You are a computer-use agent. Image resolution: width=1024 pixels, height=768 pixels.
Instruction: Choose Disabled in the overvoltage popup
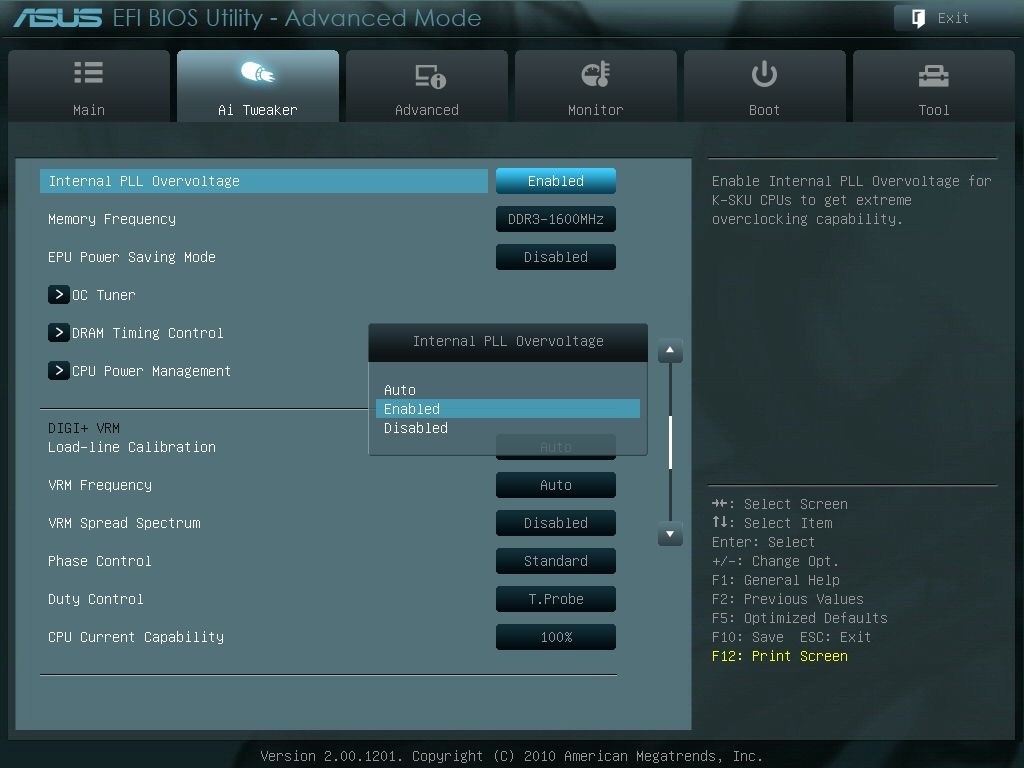507,428
